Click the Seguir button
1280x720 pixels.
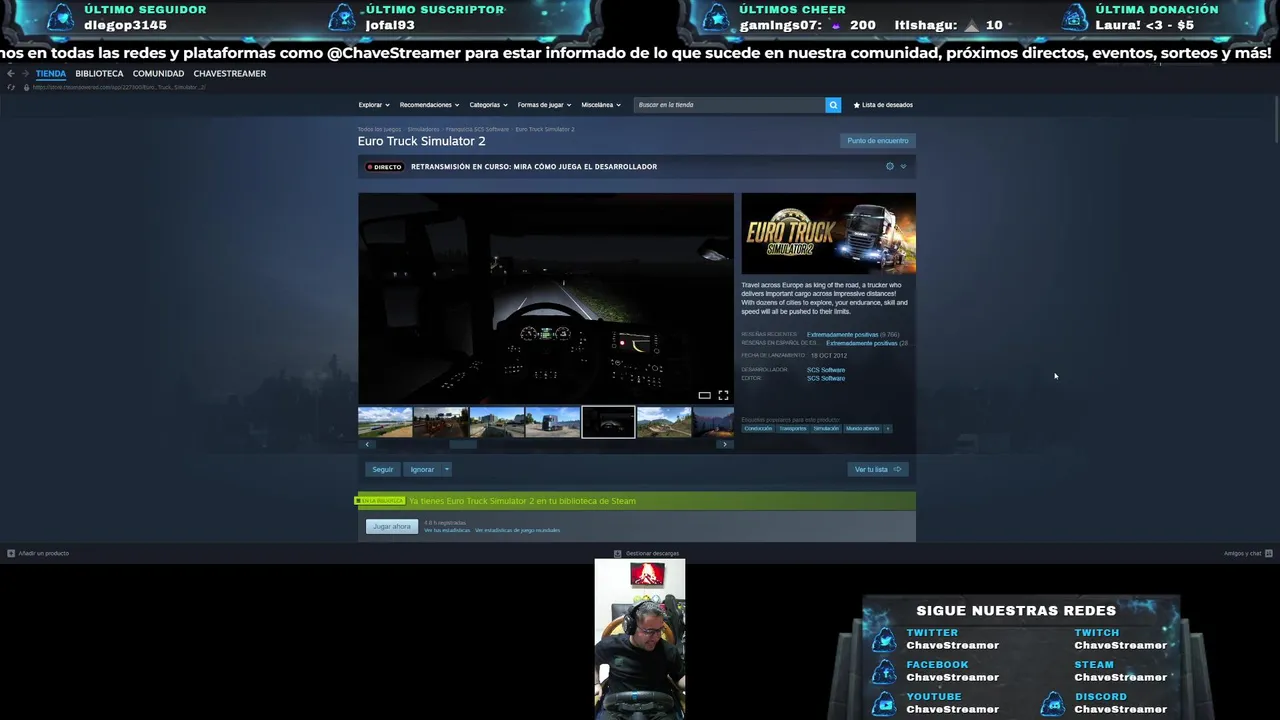point(383,469)
